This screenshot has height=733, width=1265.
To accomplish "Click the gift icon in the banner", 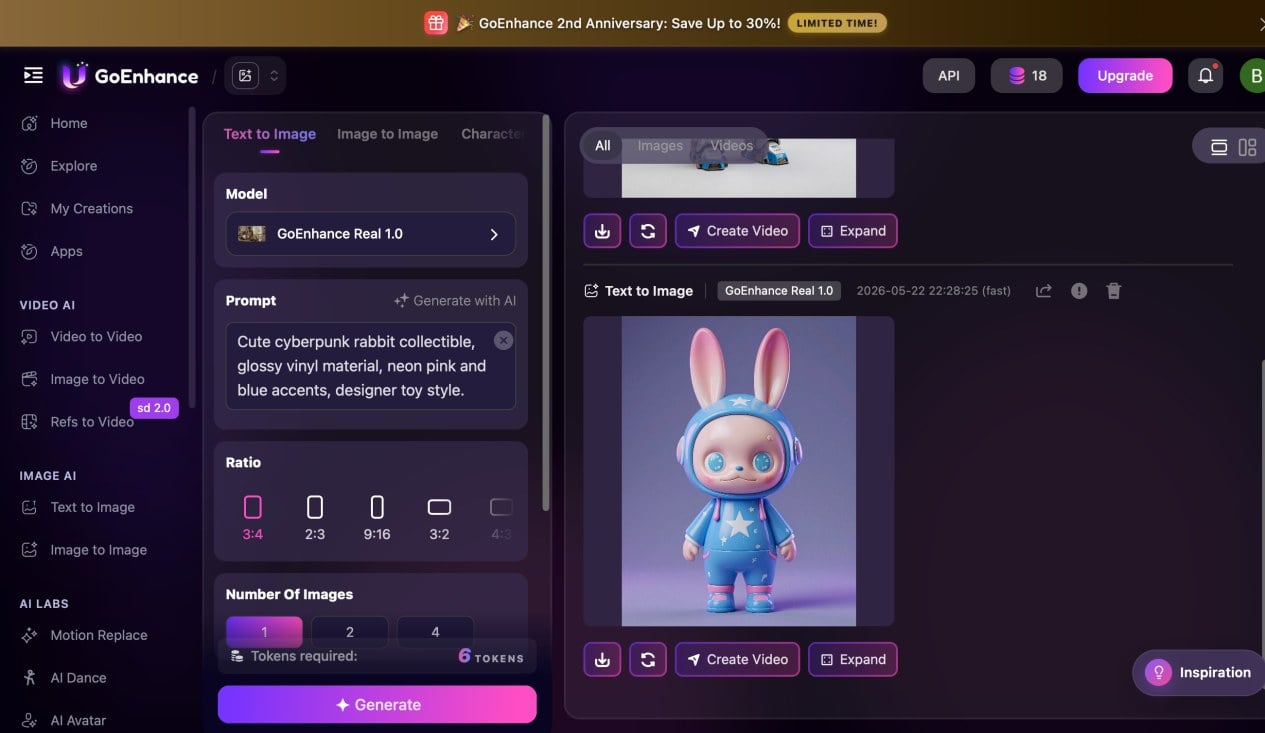I will coord(435,22).
